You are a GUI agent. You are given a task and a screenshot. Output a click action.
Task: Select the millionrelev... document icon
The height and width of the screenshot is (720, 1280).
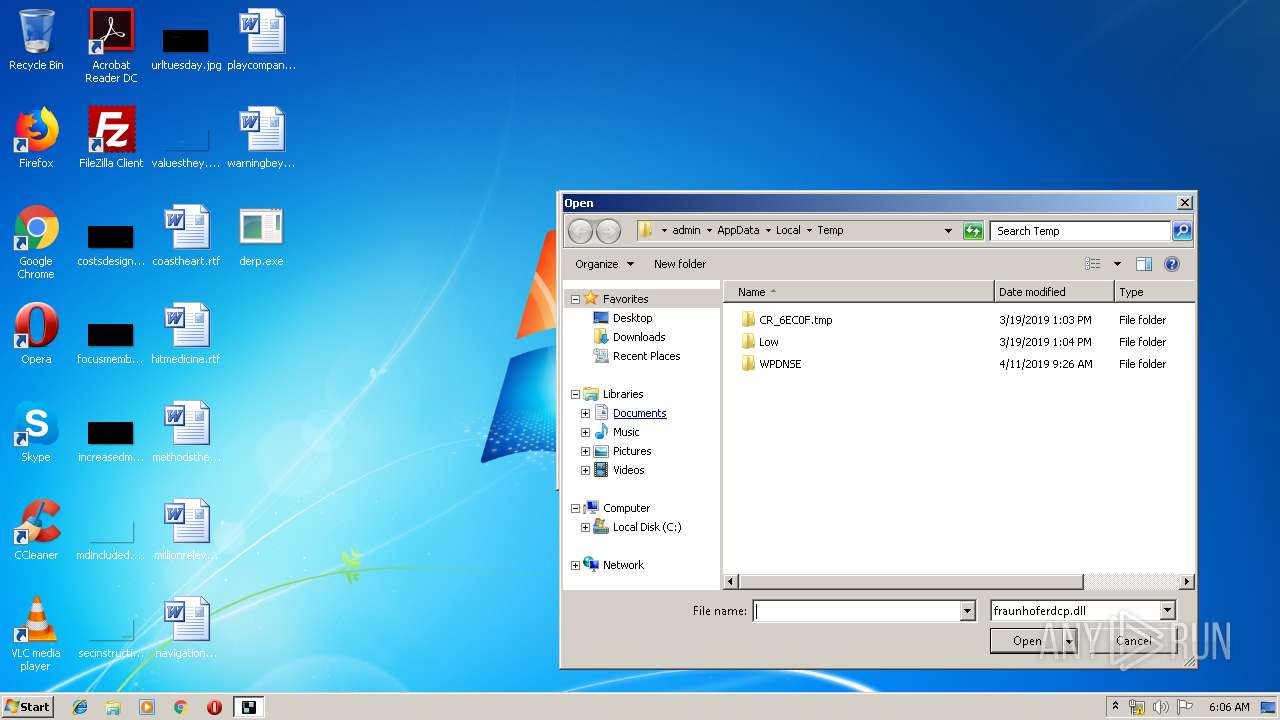pos(186,530)
